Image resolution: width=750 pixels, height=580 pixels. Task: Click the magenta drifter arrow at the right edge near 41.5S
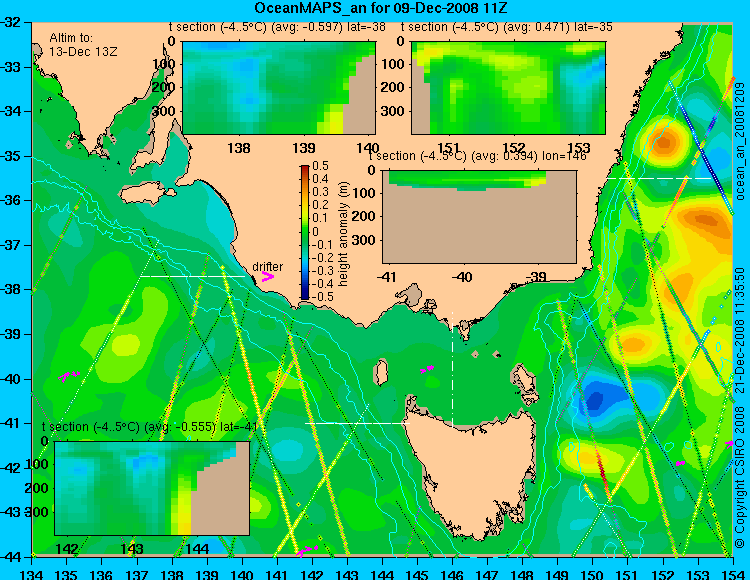tap(729, 444)
